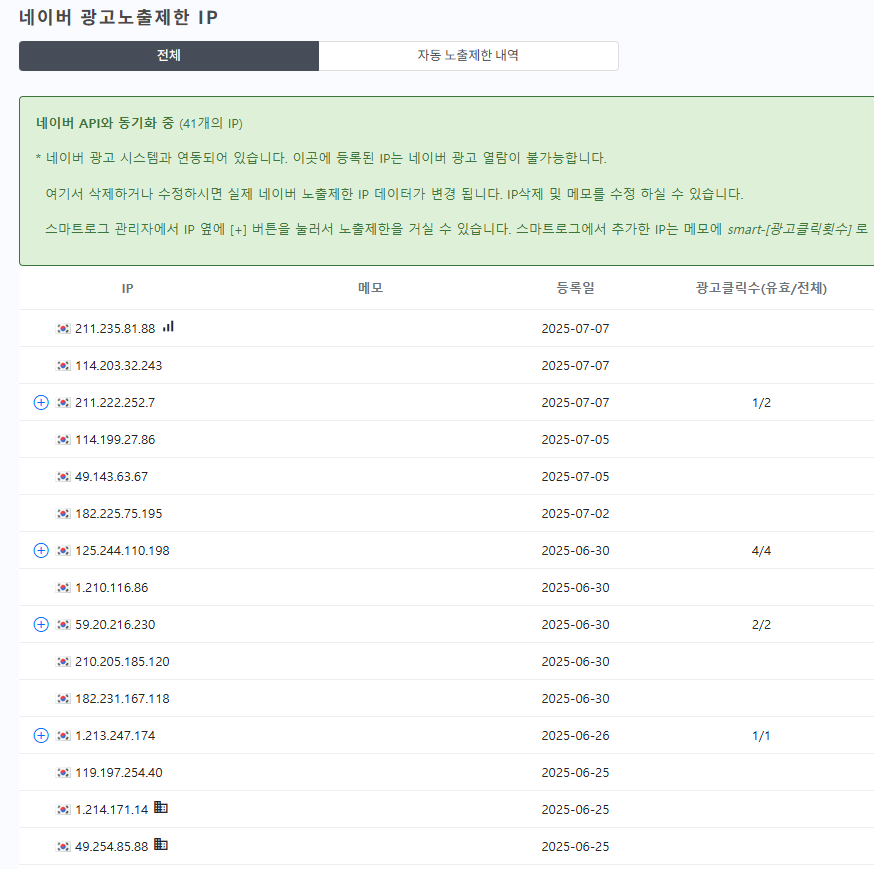Select IP address 114.203.32.243
Viewport: 874px width, 869px height.
tap(119, 366)
